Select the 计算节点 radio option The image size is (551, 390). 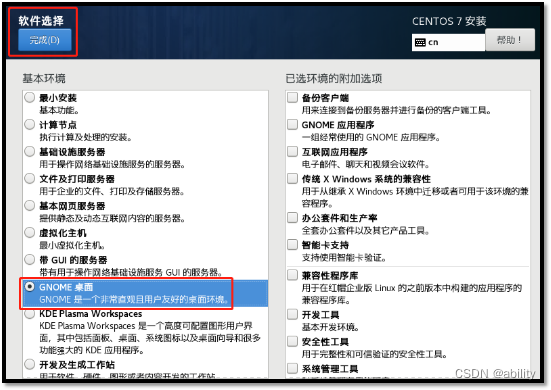30,124
